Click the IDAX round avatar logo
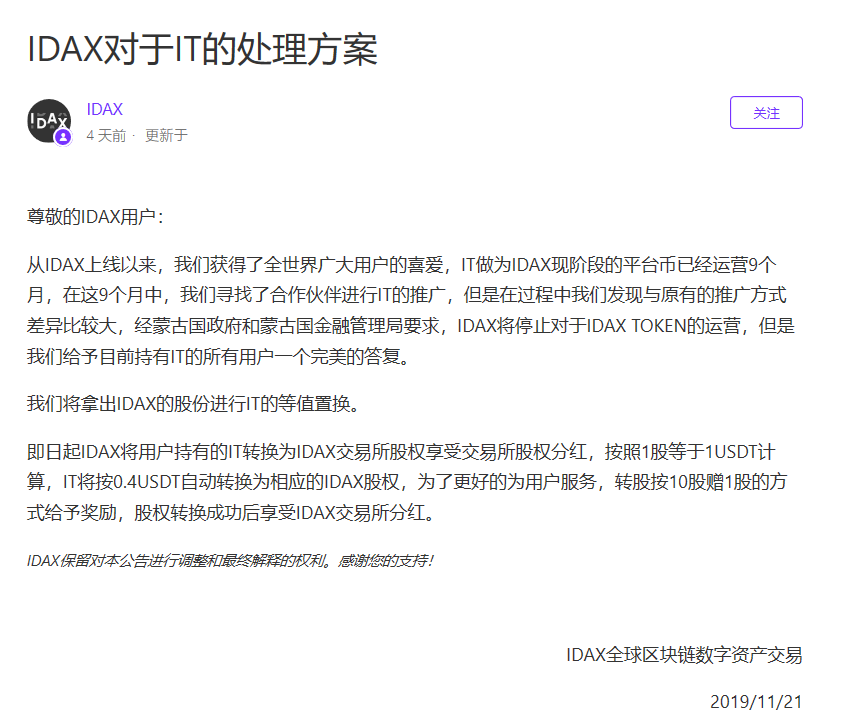Viewport: 843px width, 728px height. (49, 121)
